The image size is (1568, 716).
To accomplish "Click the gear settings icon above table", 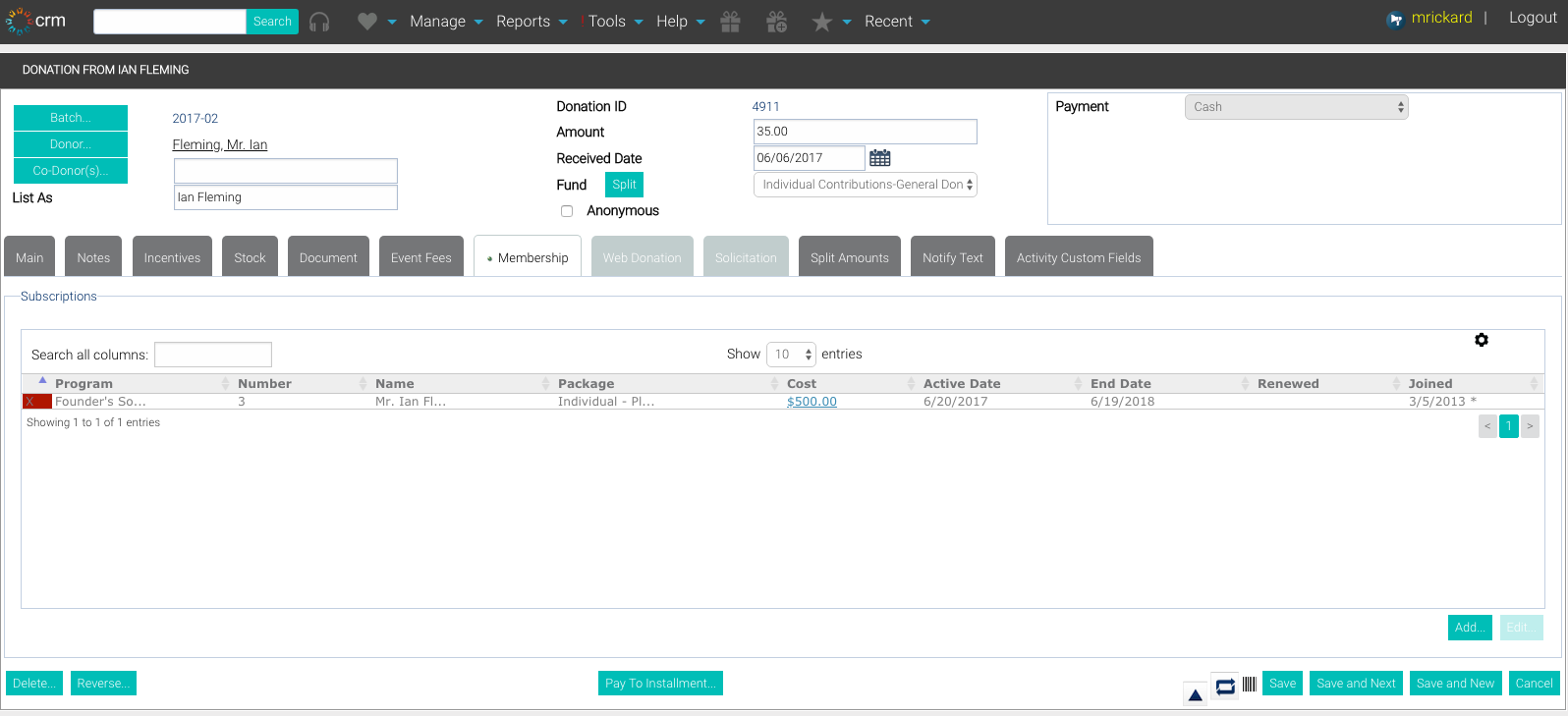I will [x=1482, y=340].
